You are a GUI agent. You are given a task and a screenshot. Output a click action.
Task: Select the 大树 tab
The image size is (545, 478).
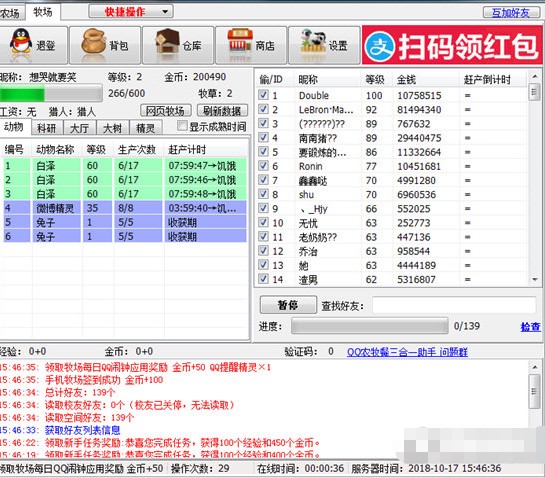click(112, 128)
